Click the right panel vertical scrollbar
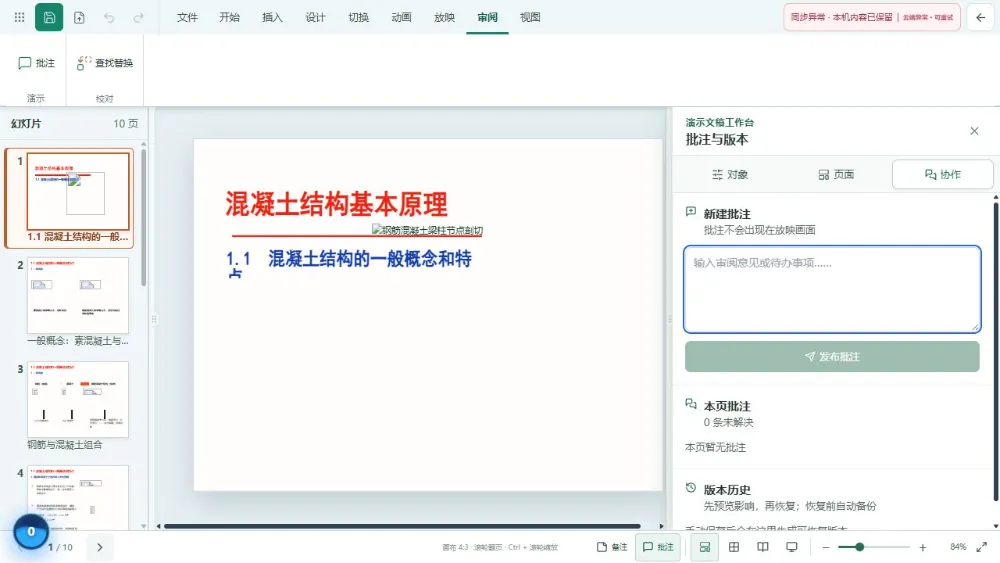1000x563 pixels. coord(996,351)
